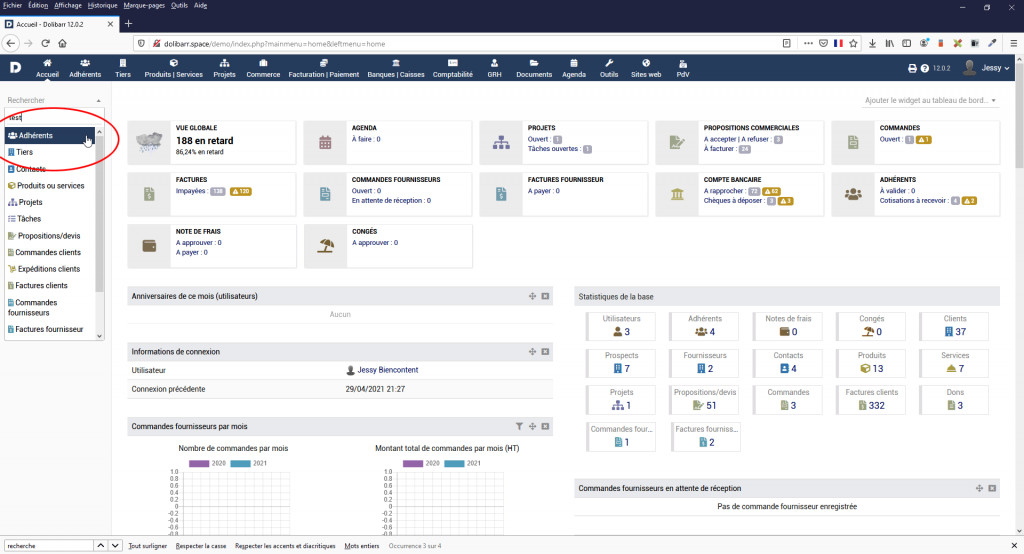The width and height of the screenshot is (1024, 554).
Task: Click the Jessy Biencontent user link
Action: (382, 370)
